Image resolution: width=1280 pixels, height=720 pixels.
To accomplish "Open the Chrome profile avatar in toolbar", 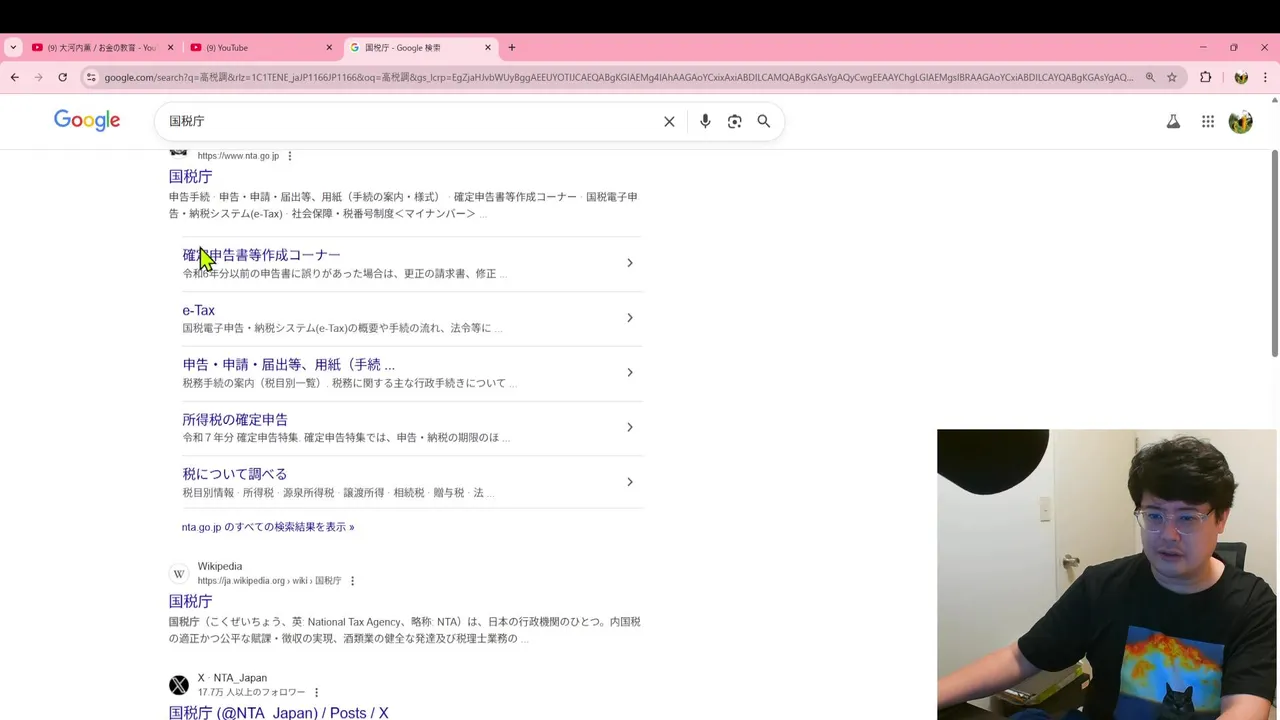I will click(1241, 77).
